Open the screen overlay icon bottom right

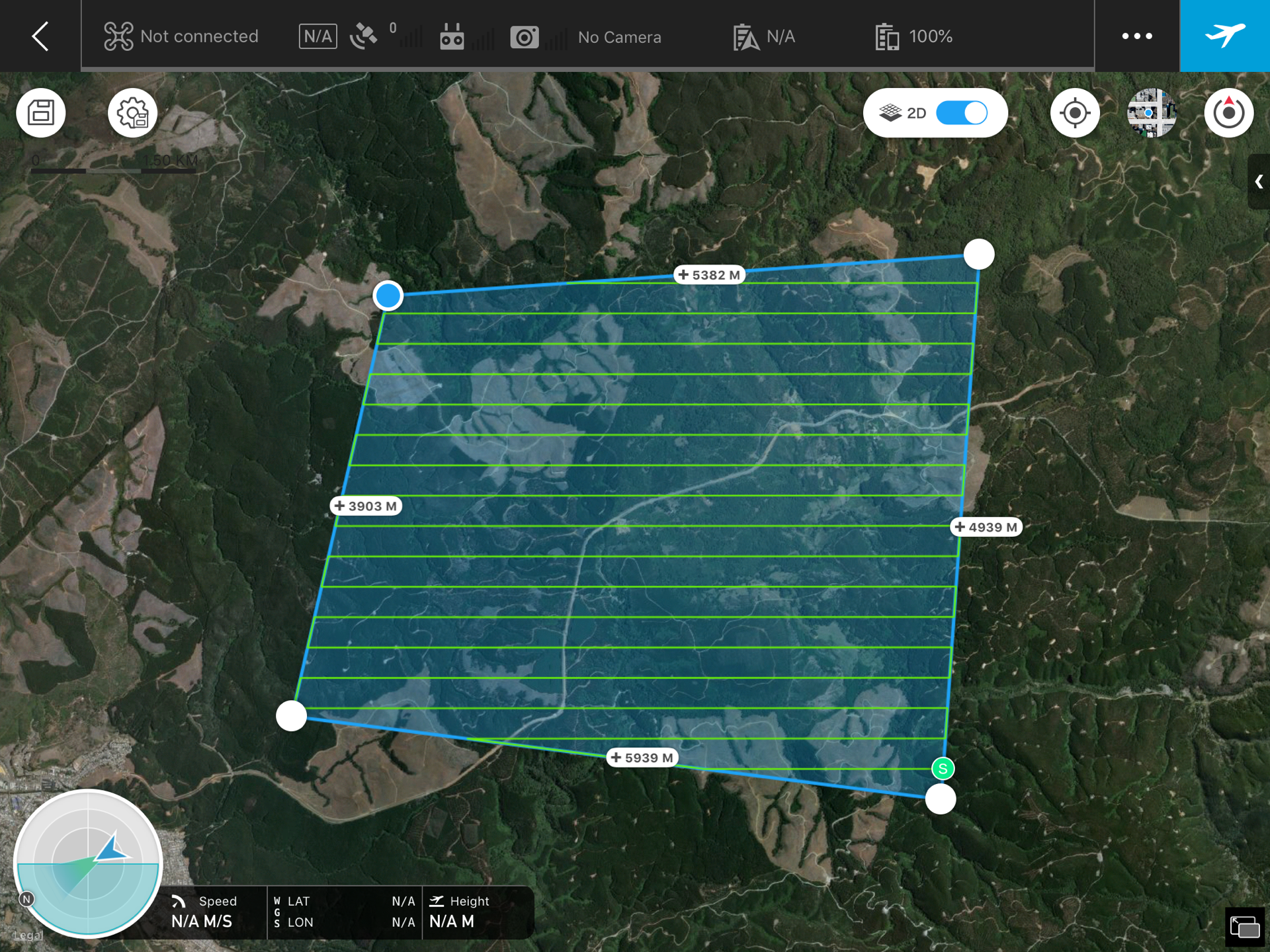click(1244, 928)
